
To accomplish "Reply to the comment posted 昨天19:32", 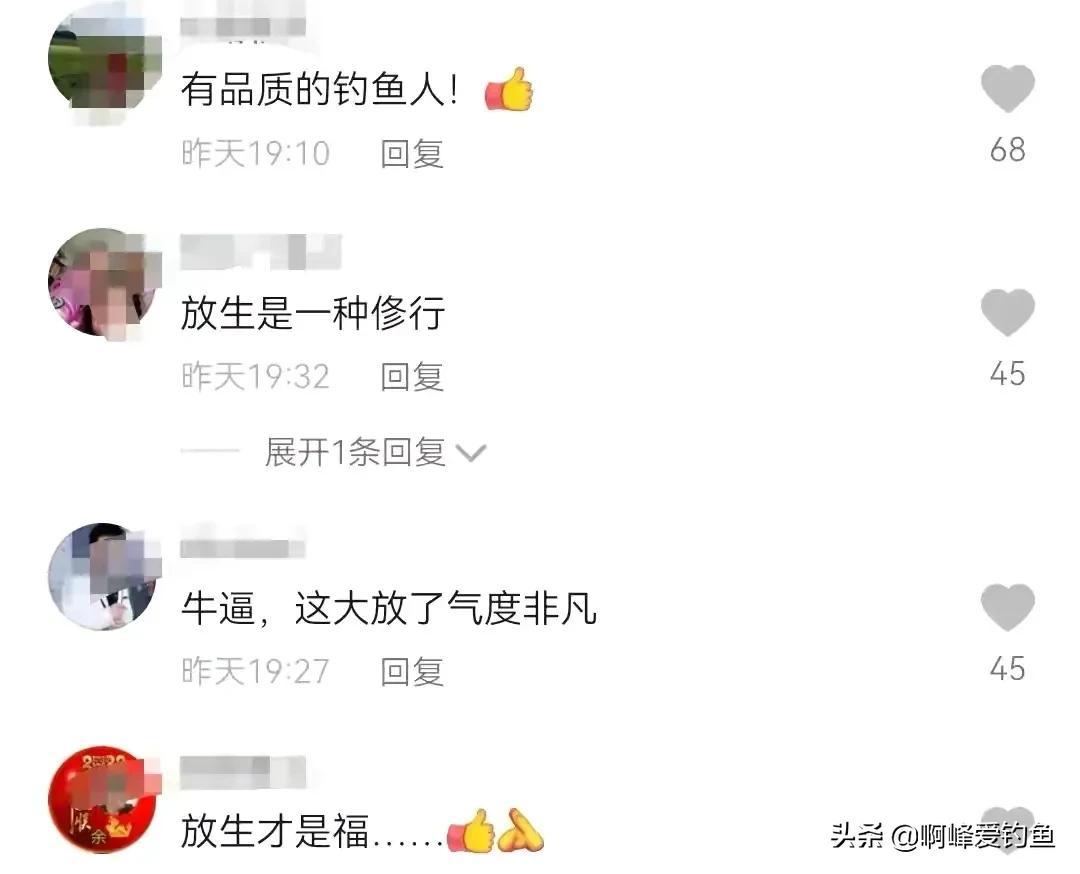I will [412, 376].
